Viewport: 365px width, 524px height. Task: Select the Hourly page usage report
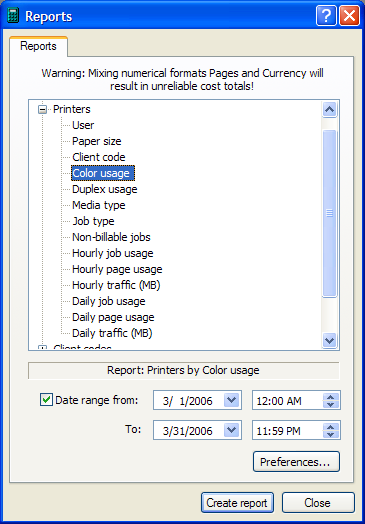tap(117, 269)
